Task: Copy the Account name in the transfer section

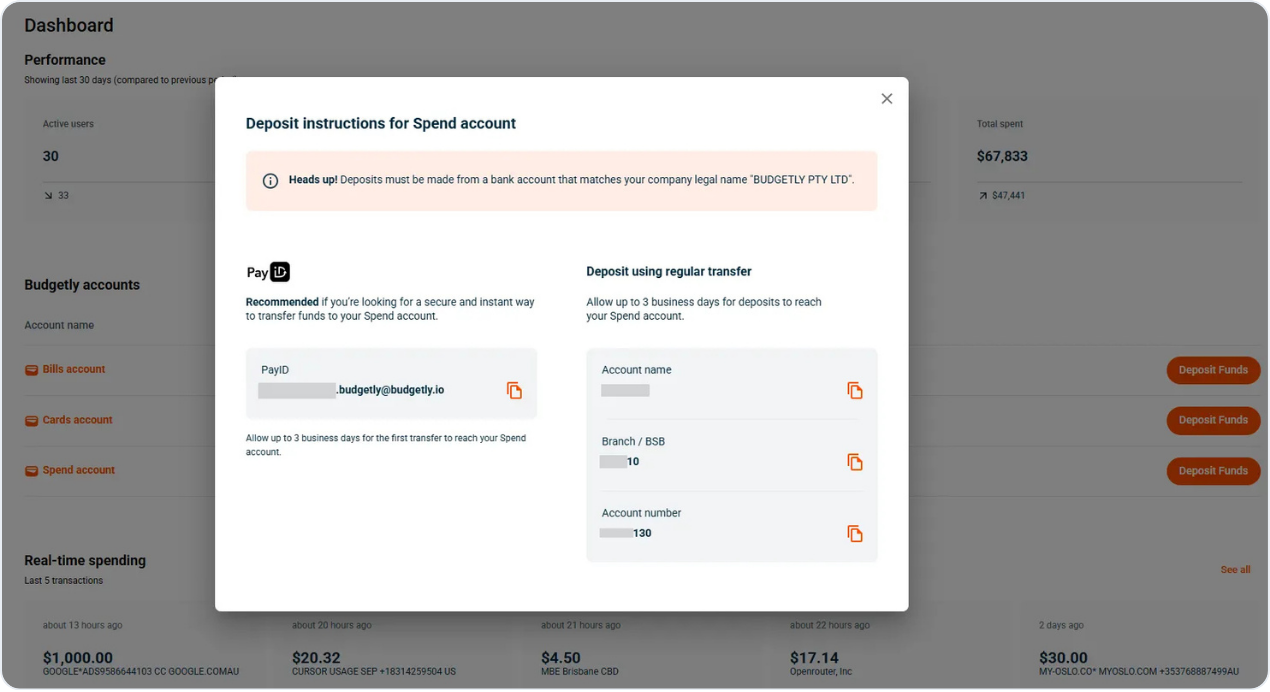Action: [855, 390]
